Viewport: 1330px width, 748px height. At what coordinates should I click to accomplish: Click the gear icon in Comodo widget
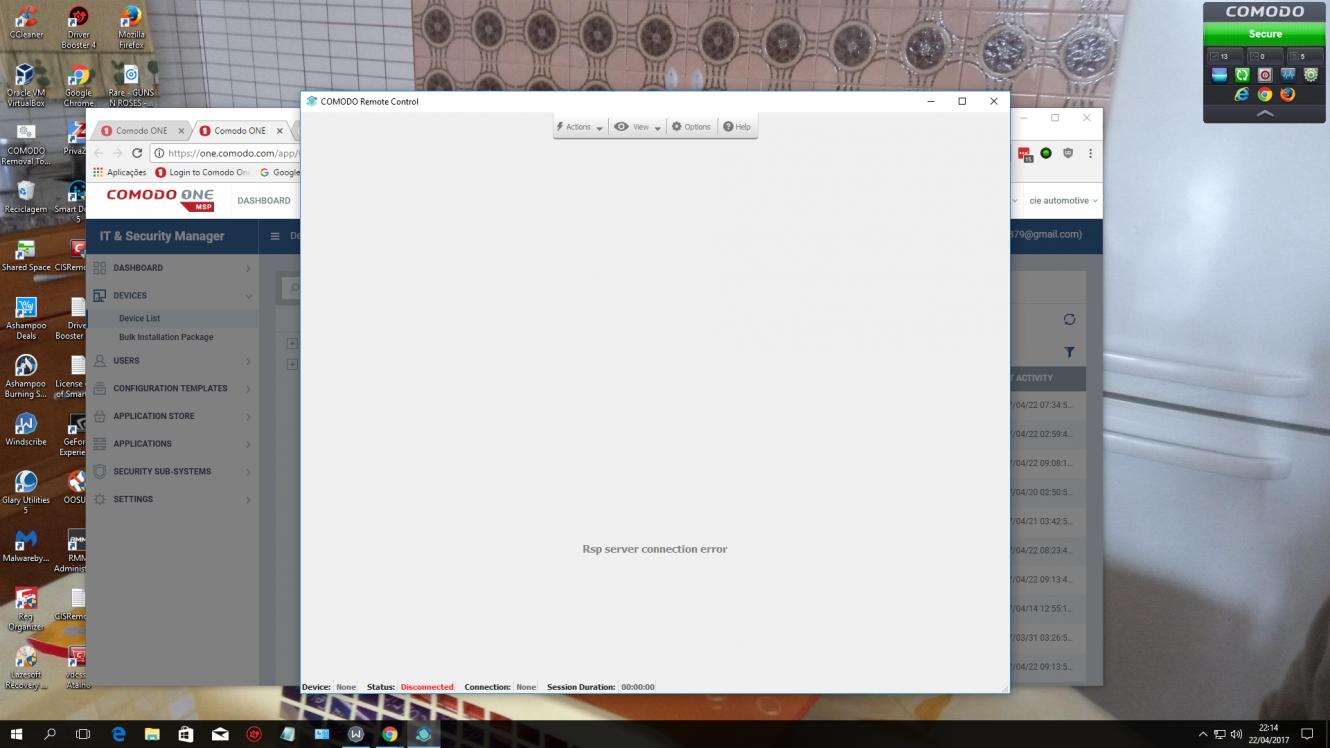point(1311,75)
